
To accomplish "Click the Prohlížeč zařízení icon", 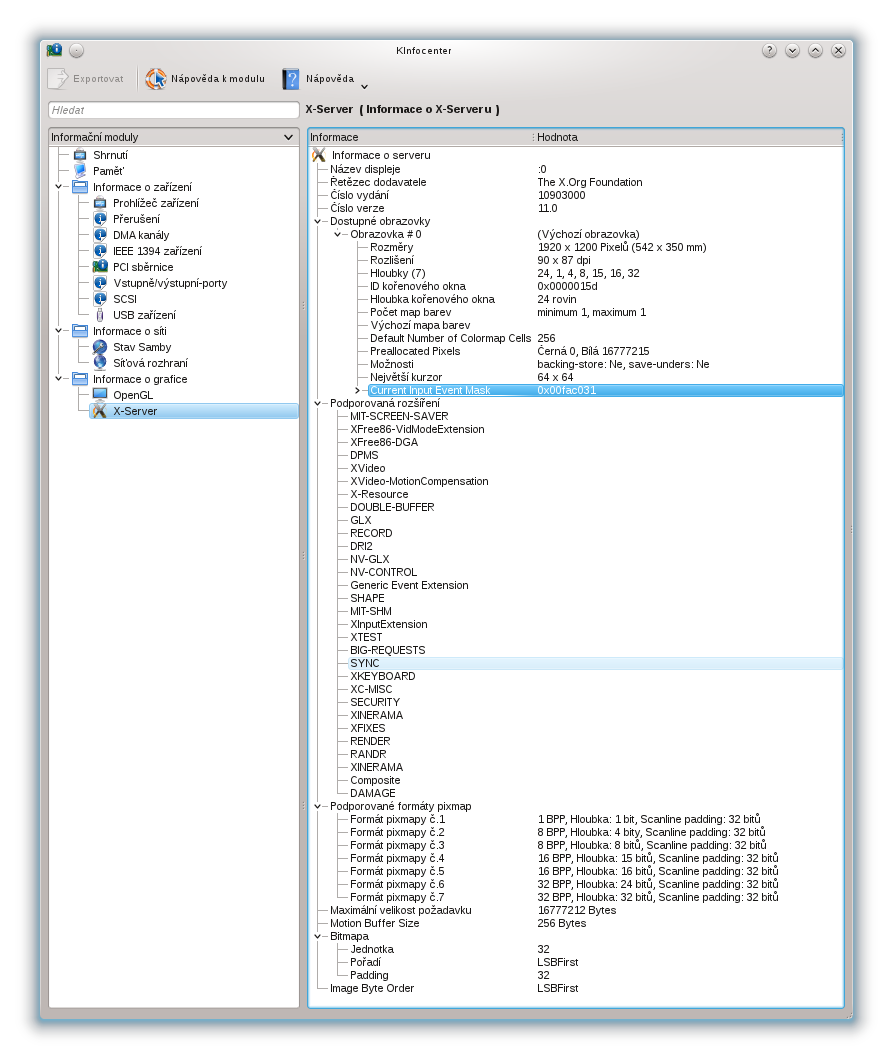I will click(x=100, y=203).
